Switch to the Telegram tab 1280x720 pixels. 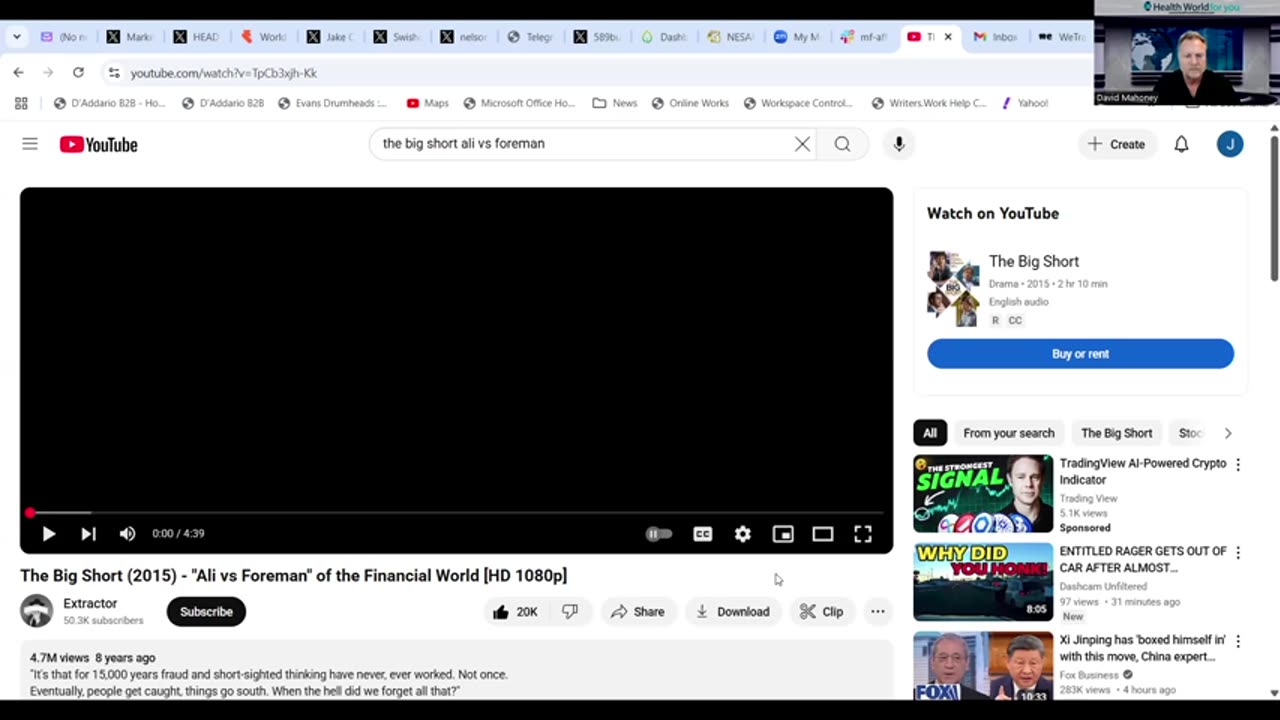[x=530, y=37]
